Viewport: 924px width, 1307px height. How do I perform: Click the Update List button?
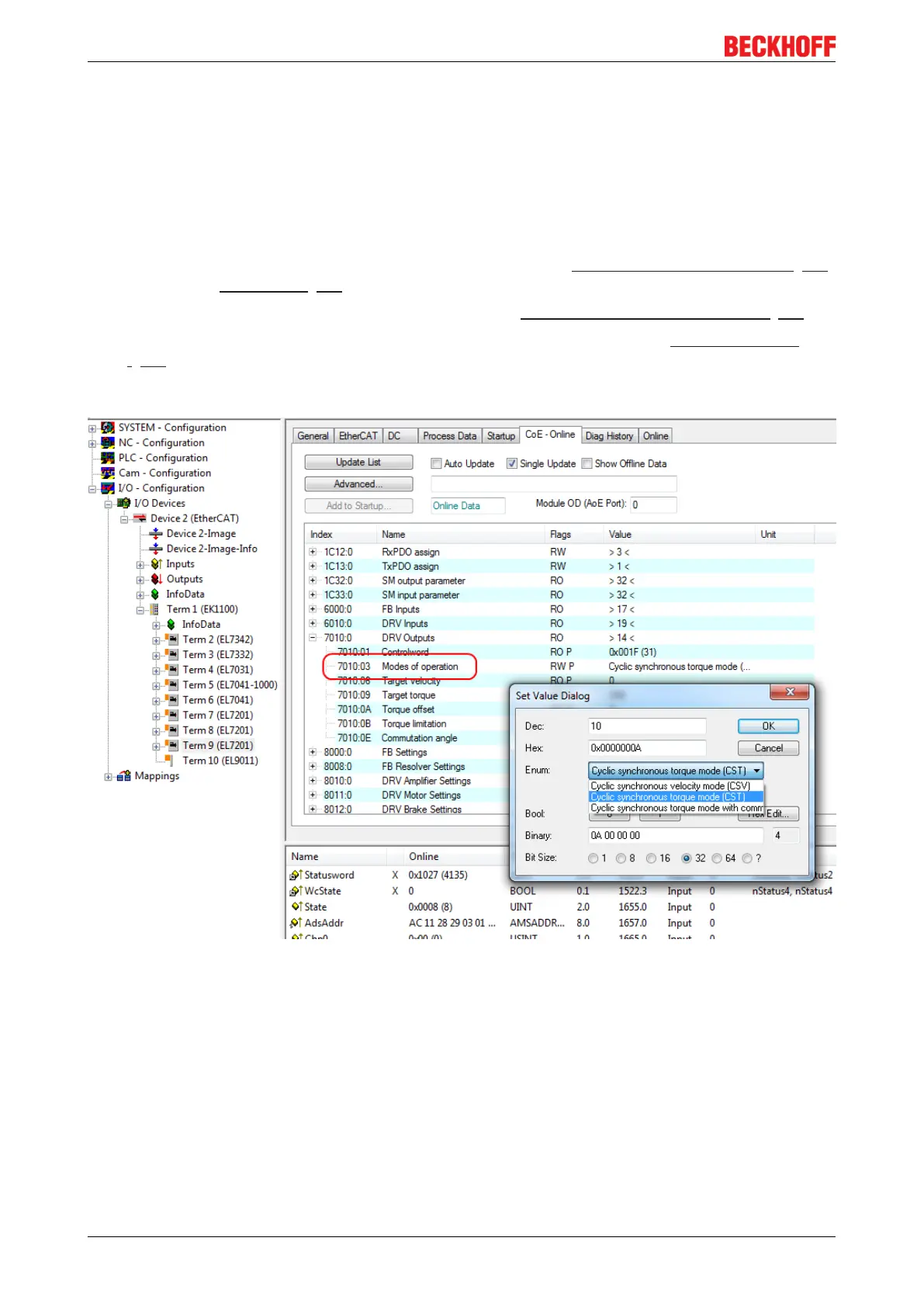pos(358,463)
